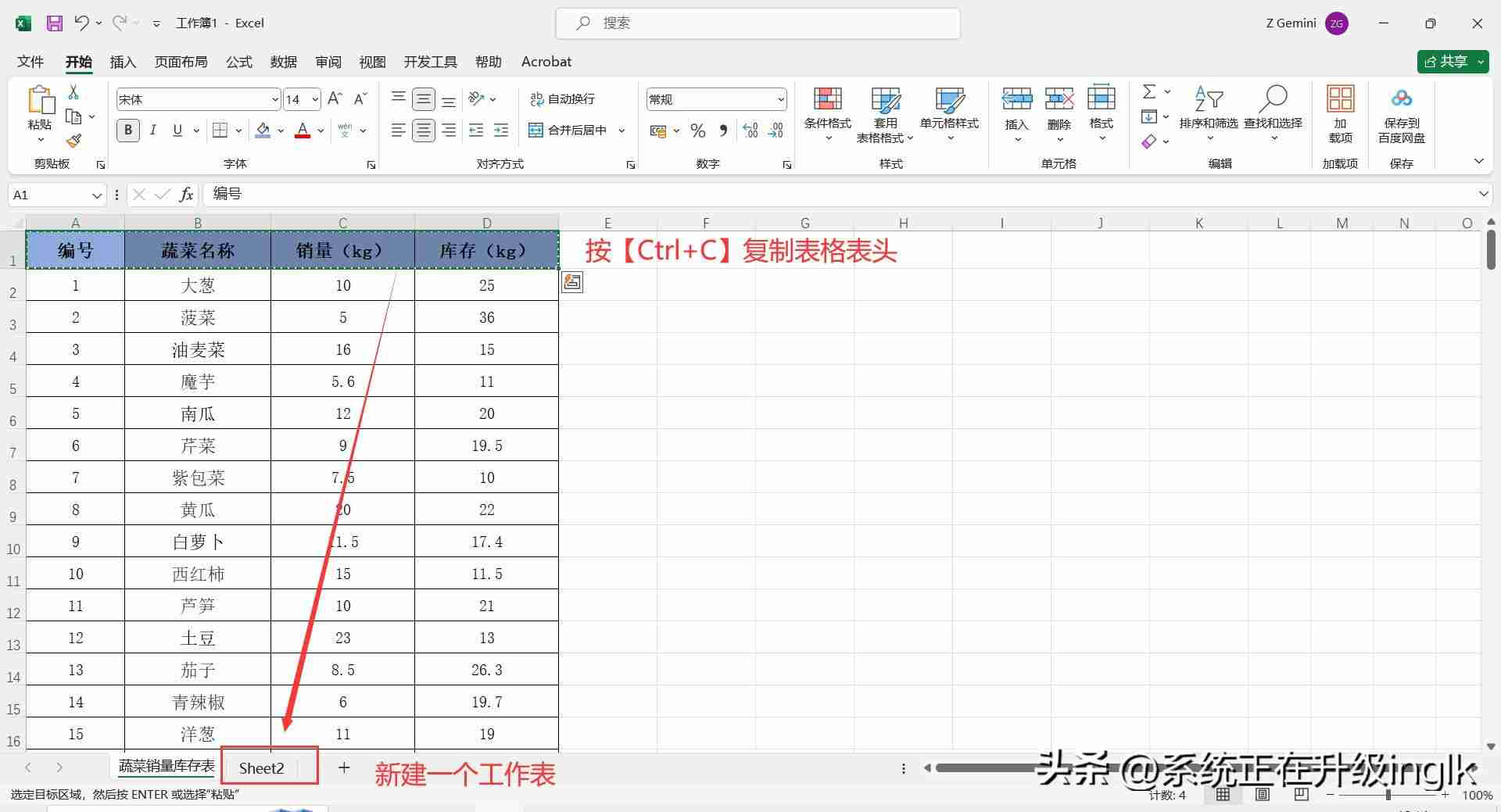Screen dimensions: 1501x812
Task: Click the Cut scissors icon
Action: [x=73, y=92]
